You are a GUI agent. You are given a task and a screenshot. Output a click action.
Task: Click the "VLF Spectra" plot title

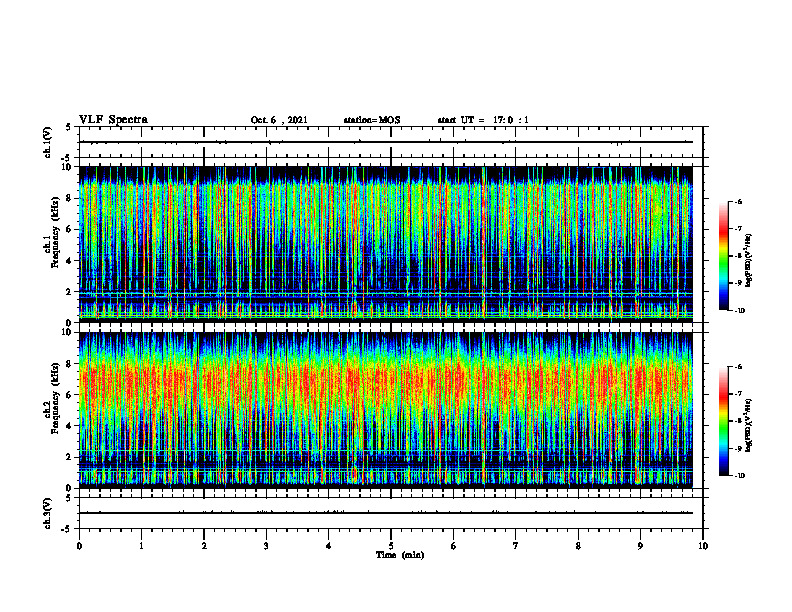[113, 120]
